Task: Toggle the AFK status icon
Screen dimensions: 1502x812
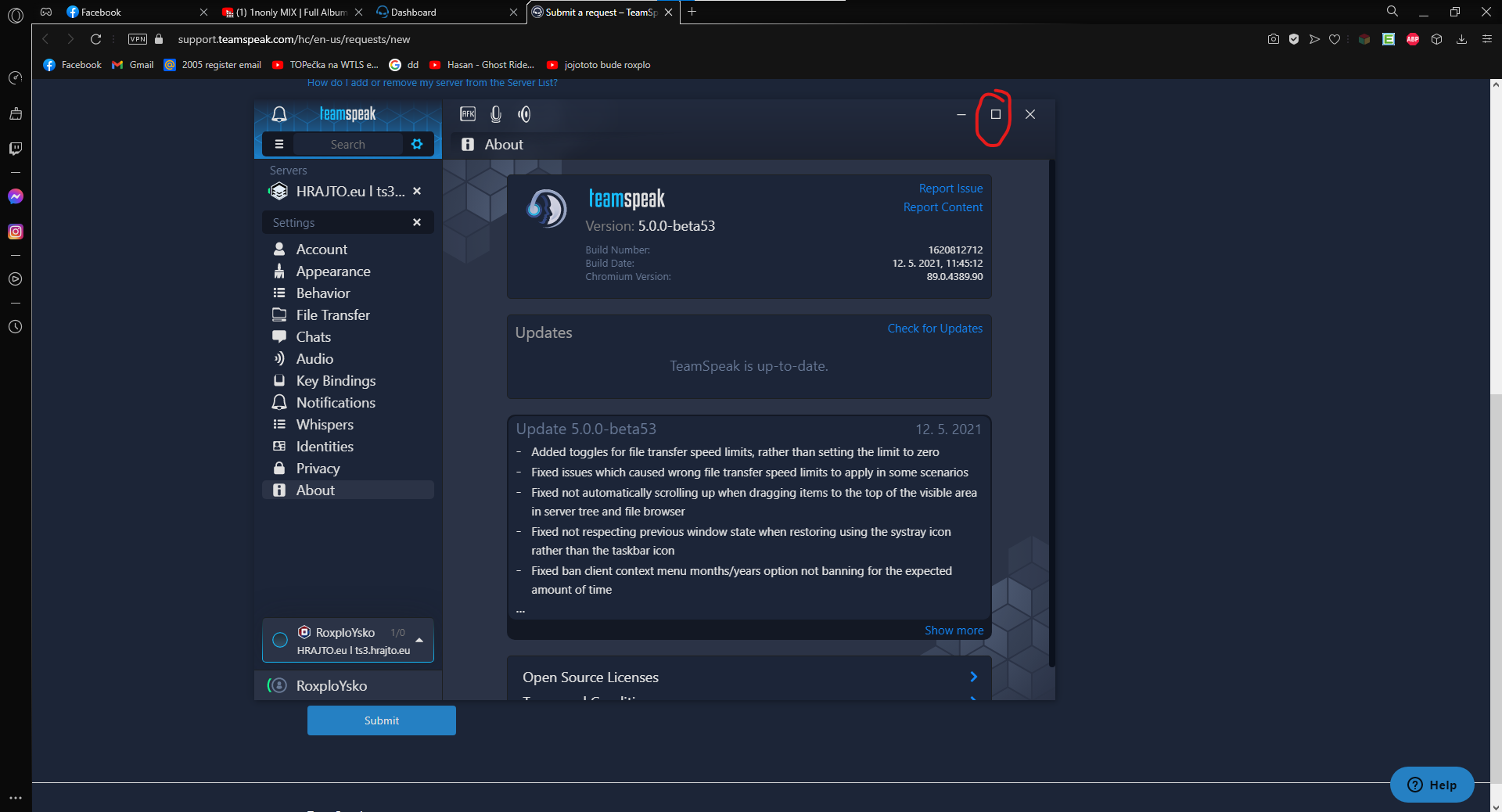Action: point(468,114)
